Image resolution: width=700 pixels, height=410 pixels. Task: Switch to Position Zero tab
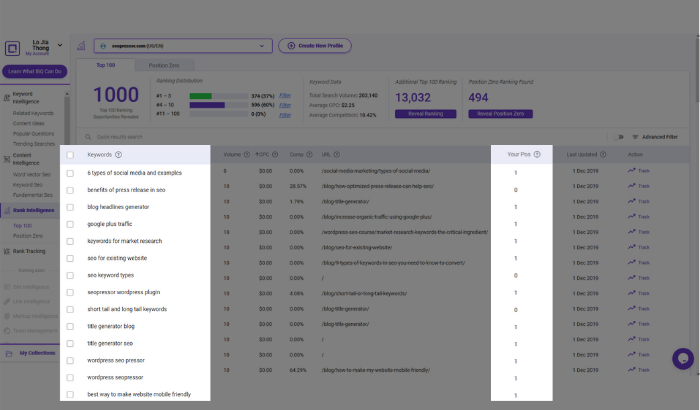pos(164,65)
